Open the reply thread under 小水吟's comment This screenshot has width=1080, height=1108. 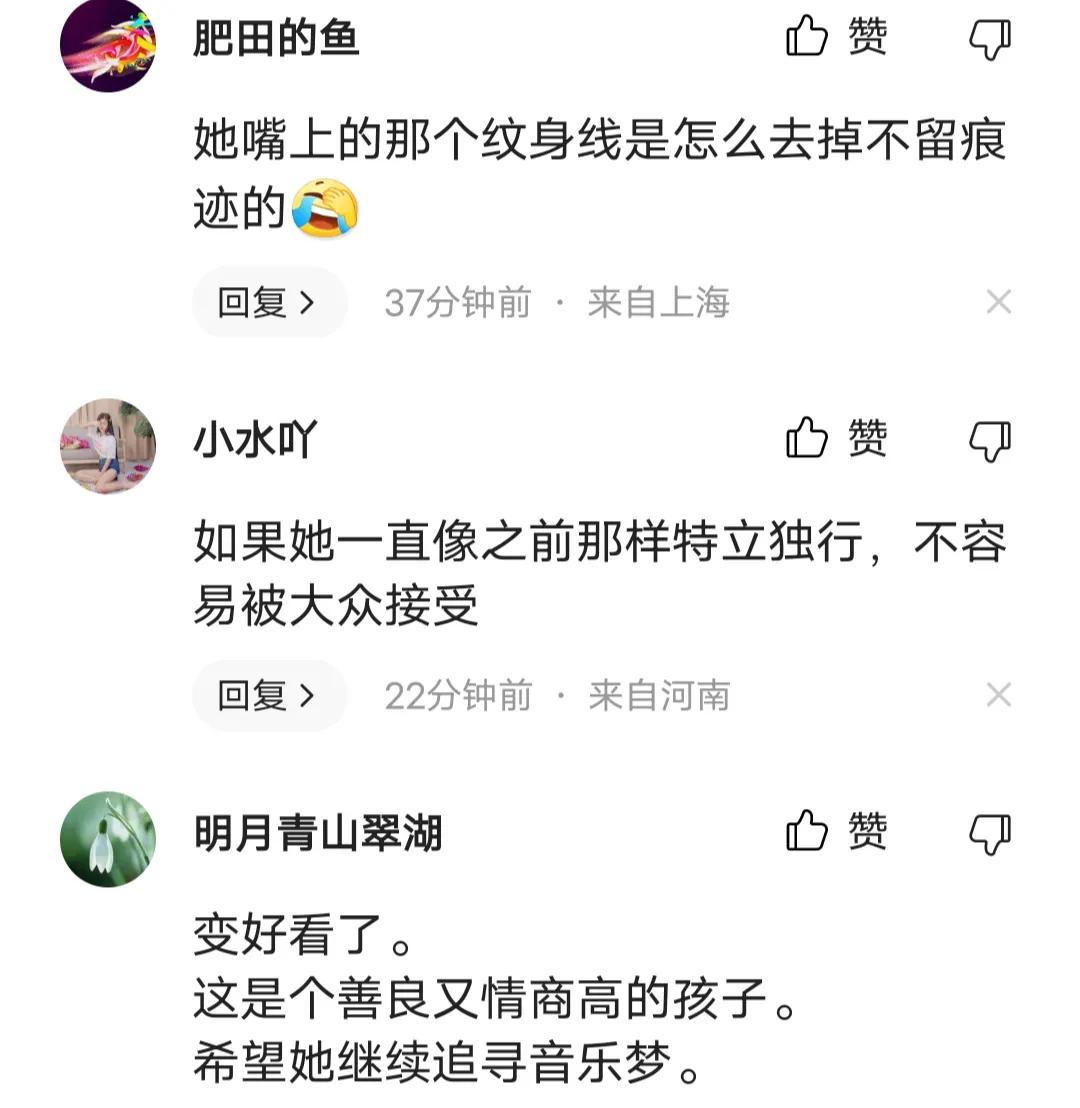click(268, 695)
